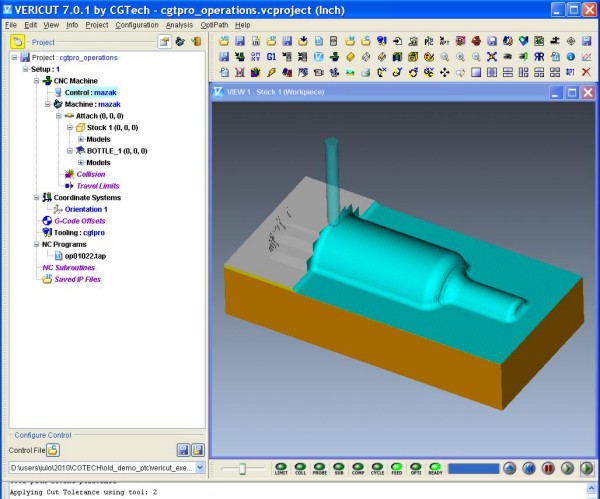
Task: Select the op01022.tap NC program
Action: [85, 256]
